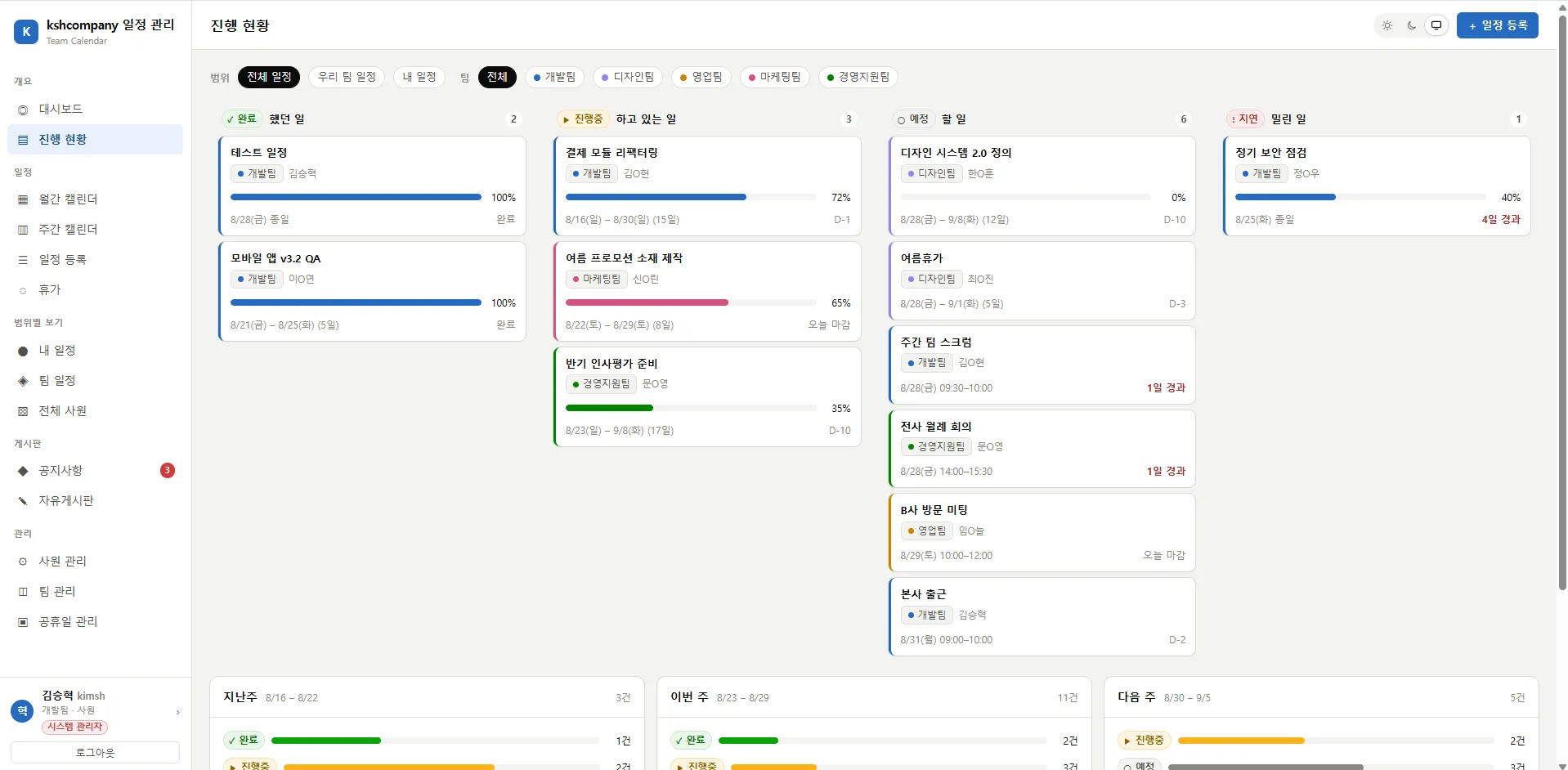Open 주간 캘린더 in the sidebar
This screenshot has height=770, width=1568.
coord(95,230)
